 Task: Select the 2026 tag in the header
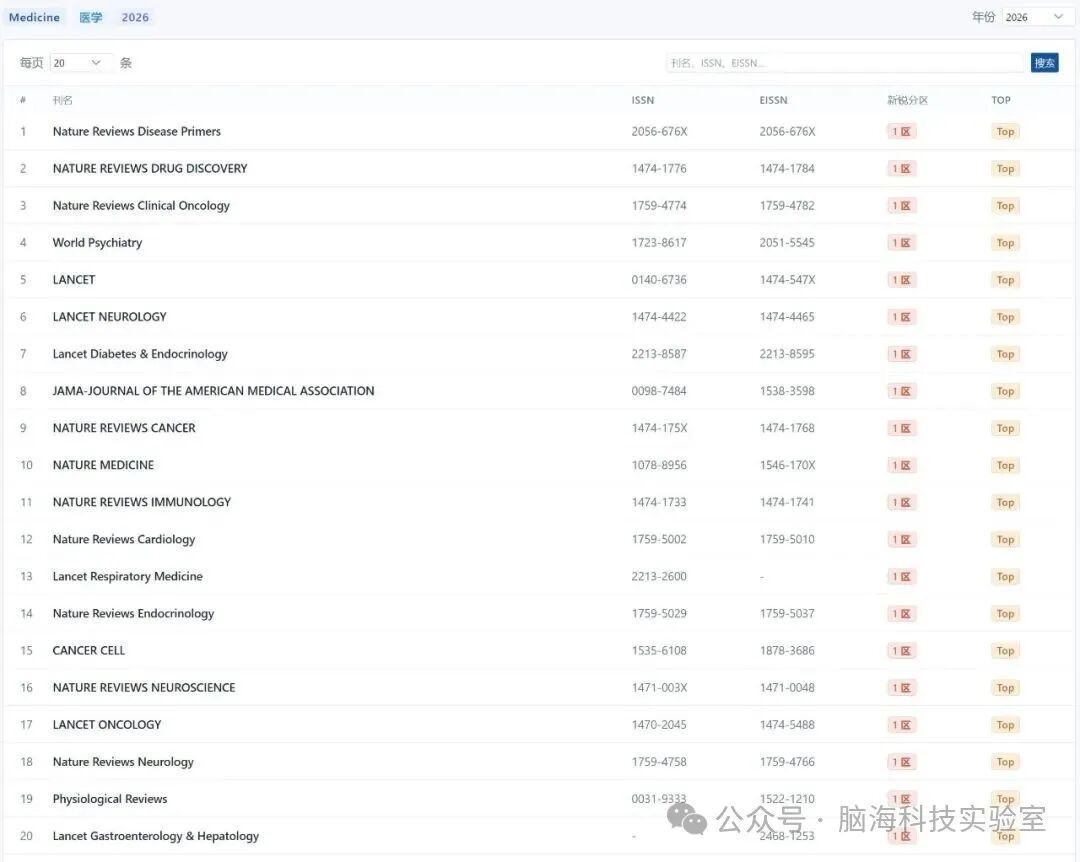[x=135, y=17]
